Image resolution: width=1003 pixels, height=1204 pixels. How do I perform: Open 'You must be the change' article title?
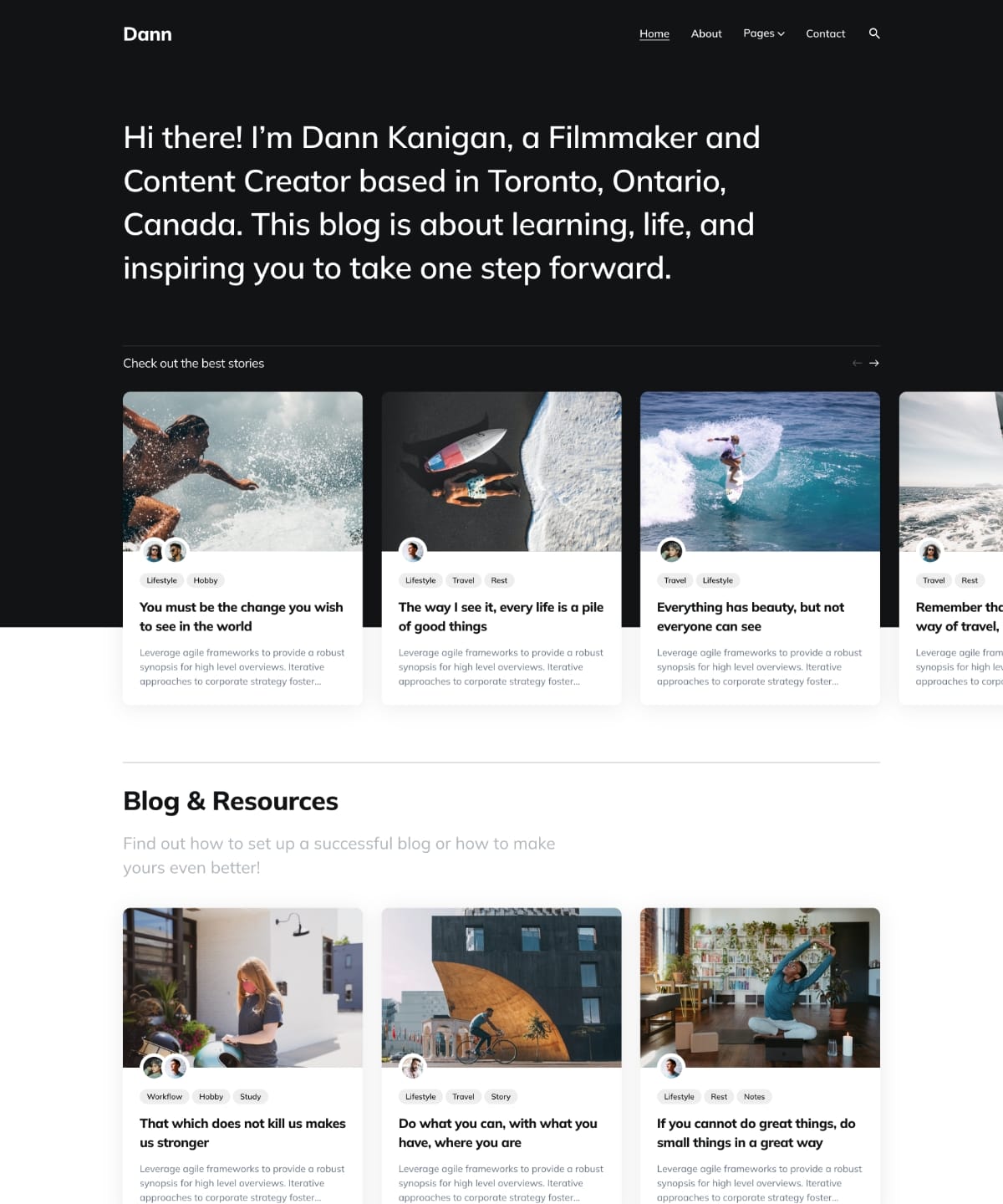coord(241,616)
